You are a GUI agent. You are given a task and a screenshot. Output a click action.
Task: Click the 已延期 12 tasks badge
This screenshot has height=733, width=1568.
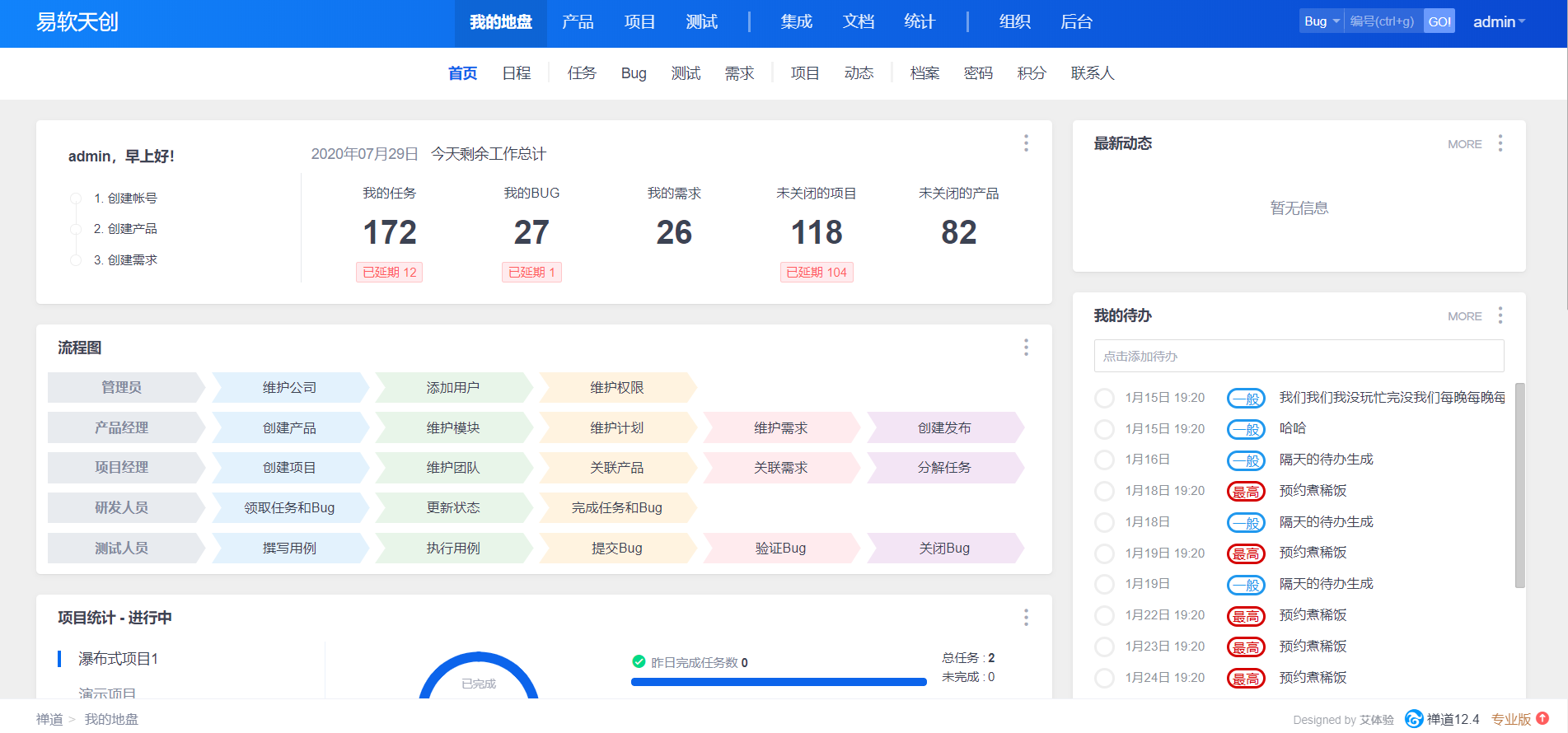390,273
